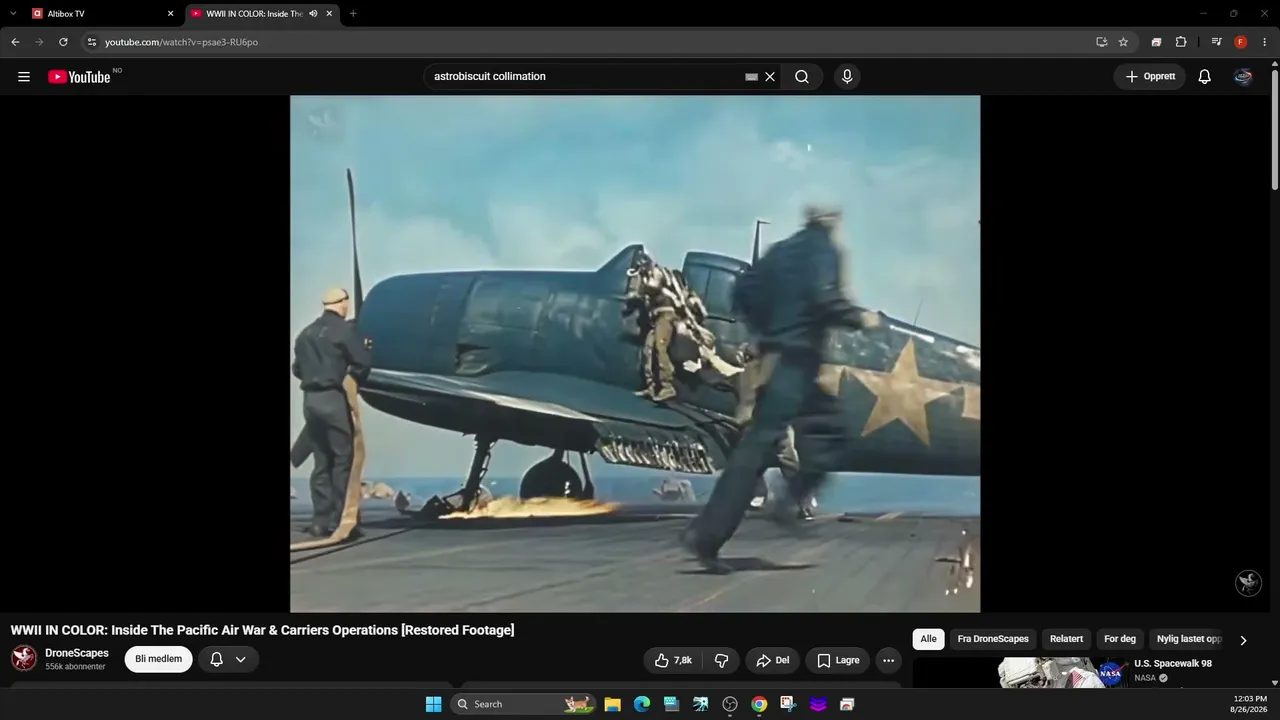The image size is (1280, 720).
Task: Open the U.S. Spacewalk 98 video title
Action: click(1173, 664)
